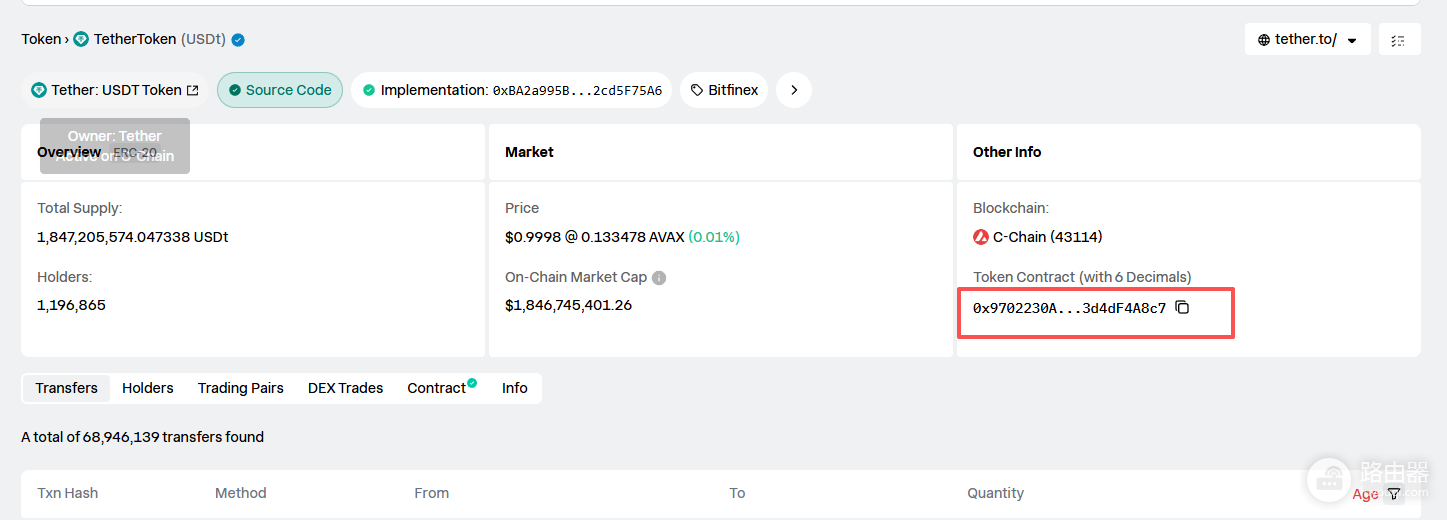Open token contract 0x9702230A...3d4dF4A8c7
The image size is (1447, 520).
[1069, 308]
